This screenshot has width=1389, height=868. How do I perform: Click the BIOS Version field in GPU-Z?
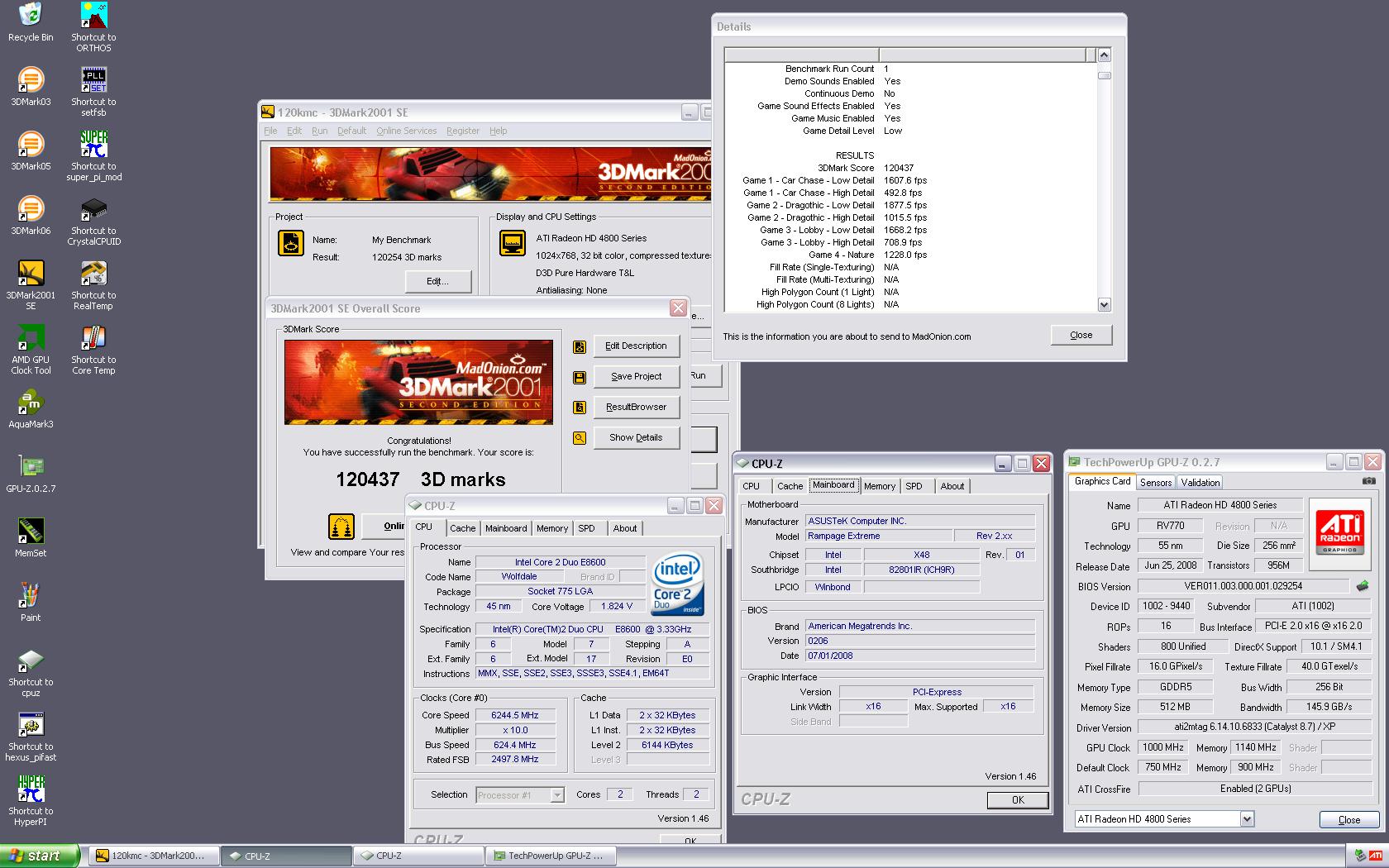click(1243, 586)
